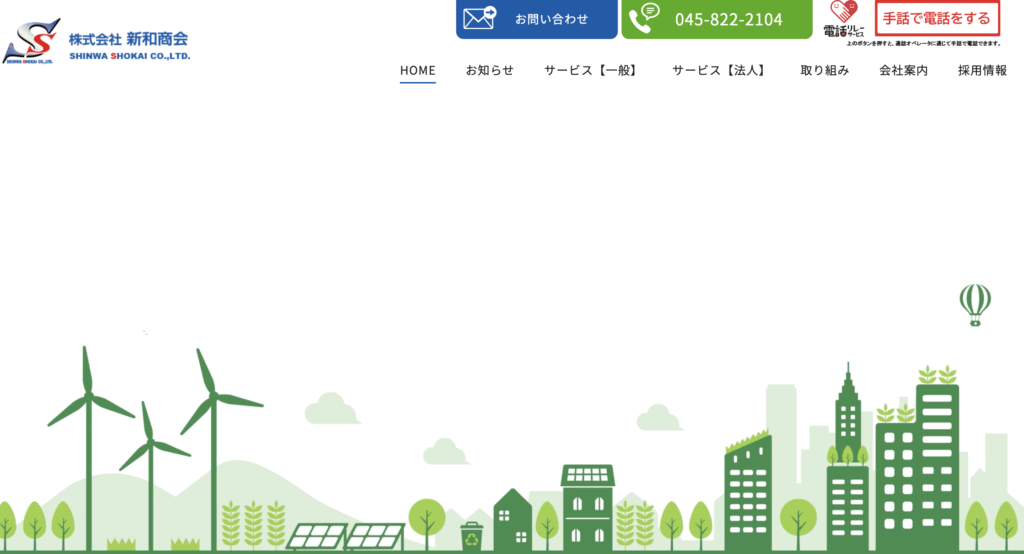Click the 電話リレーサービス heart icon
1024x554 pixels.
click(842, 13)
